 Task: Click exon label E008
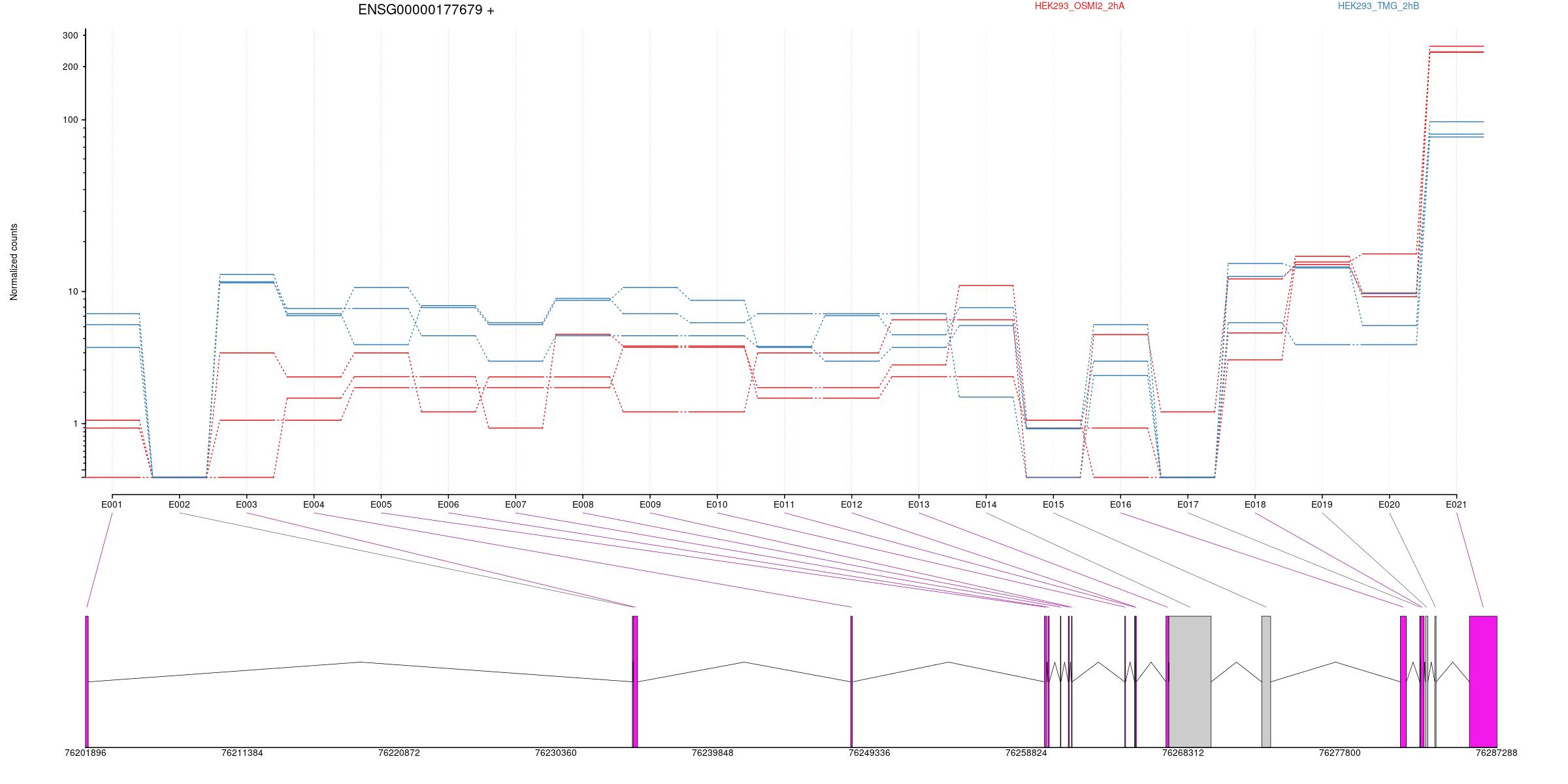coord(583,504)
